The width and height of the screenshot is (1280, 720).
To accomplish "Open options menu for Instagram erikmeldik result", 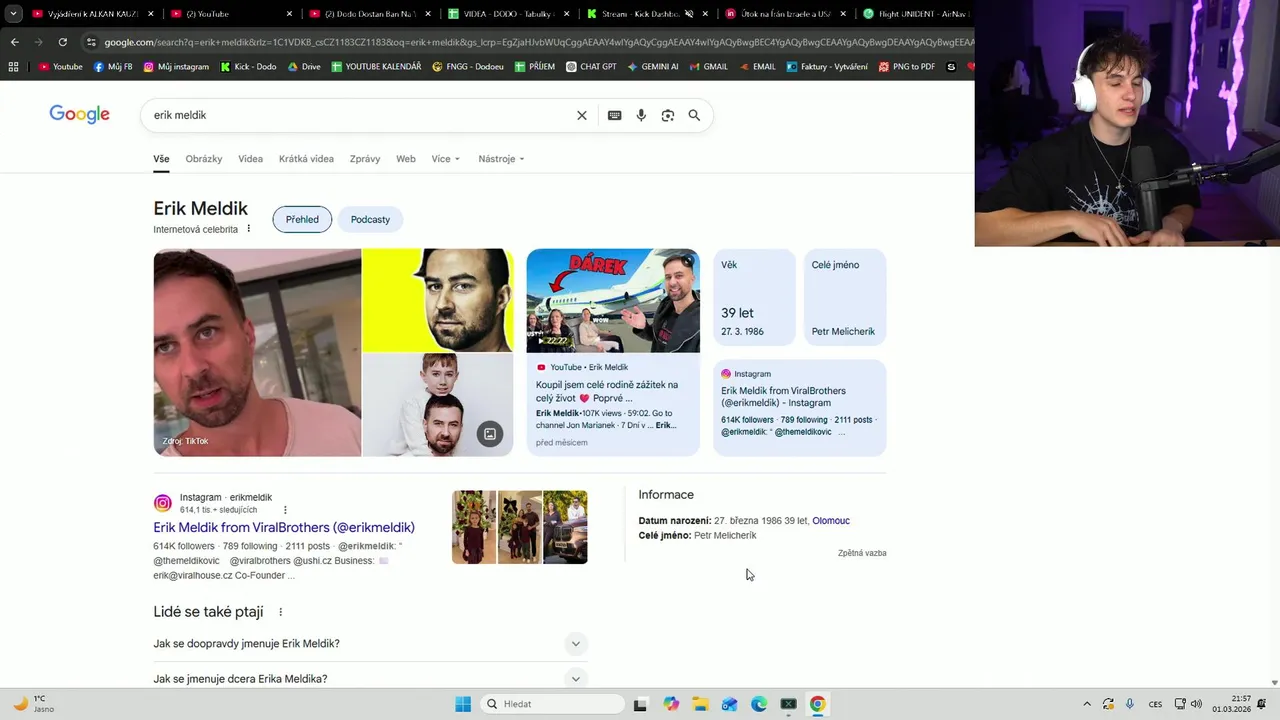I will click(x=285, y=510).
